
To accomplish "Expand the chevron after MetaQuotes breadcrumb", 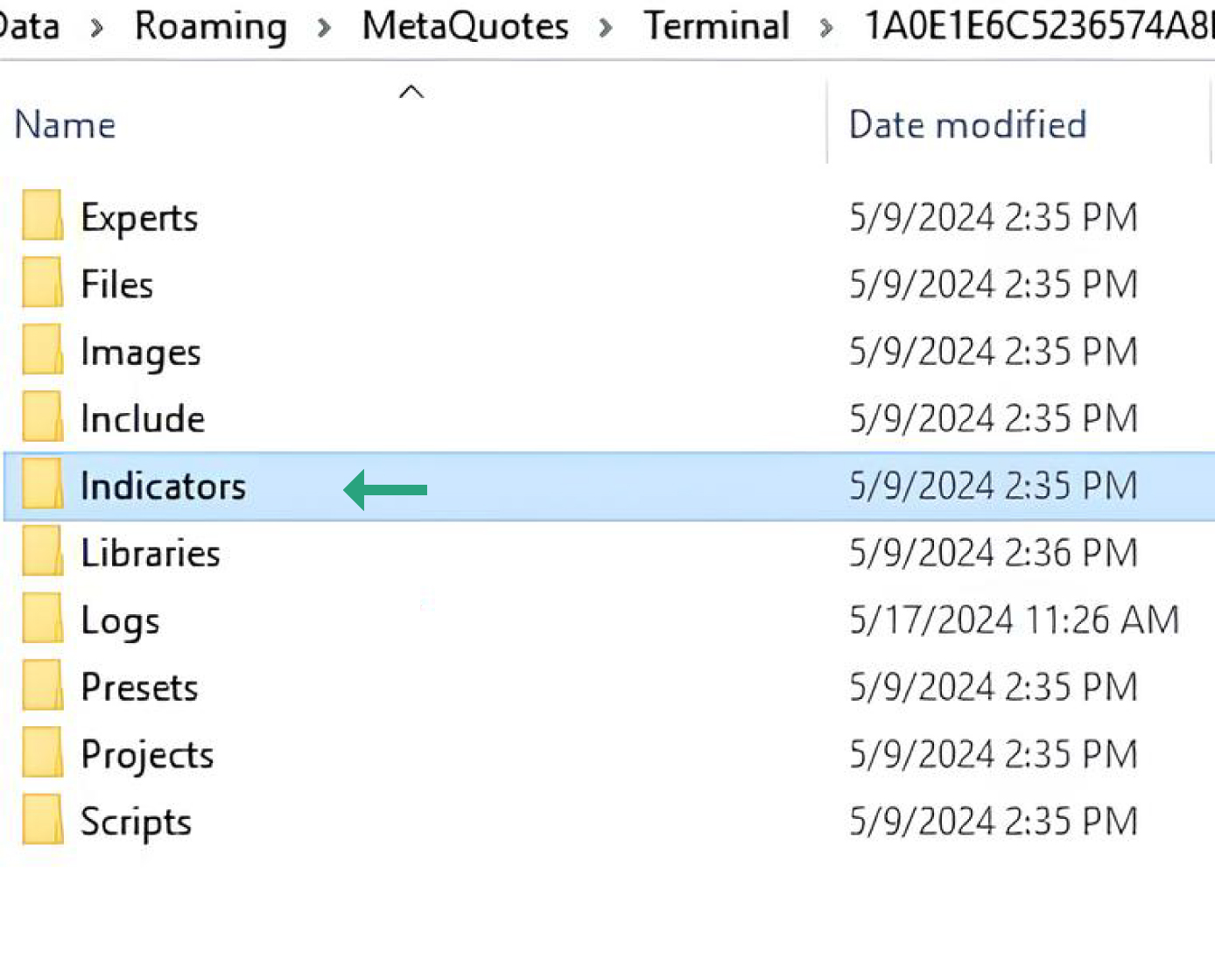I will coord(606,28).
